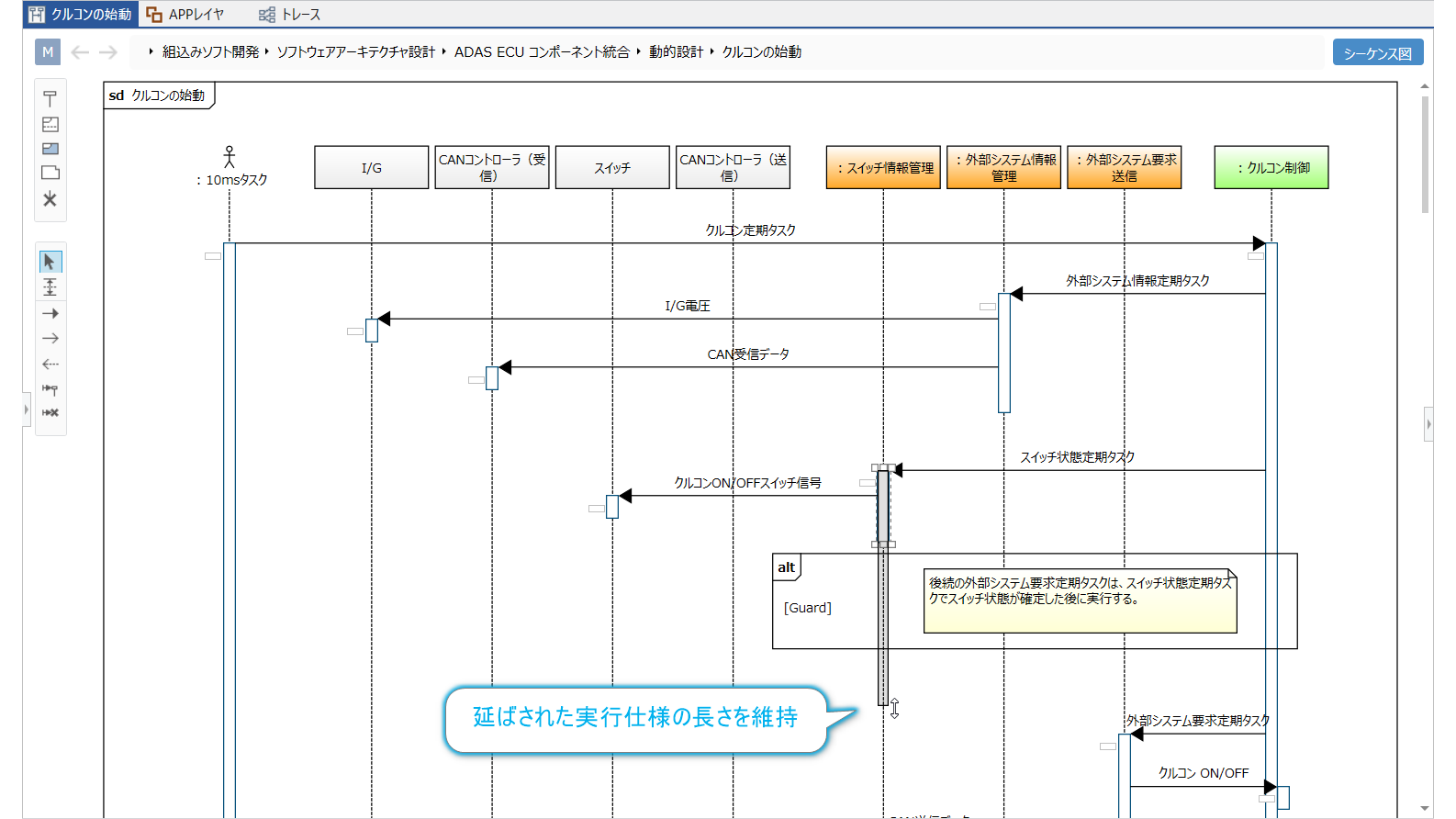
Task: Activate the arrow pointer selection tool
Action: [x=50, y=262]
